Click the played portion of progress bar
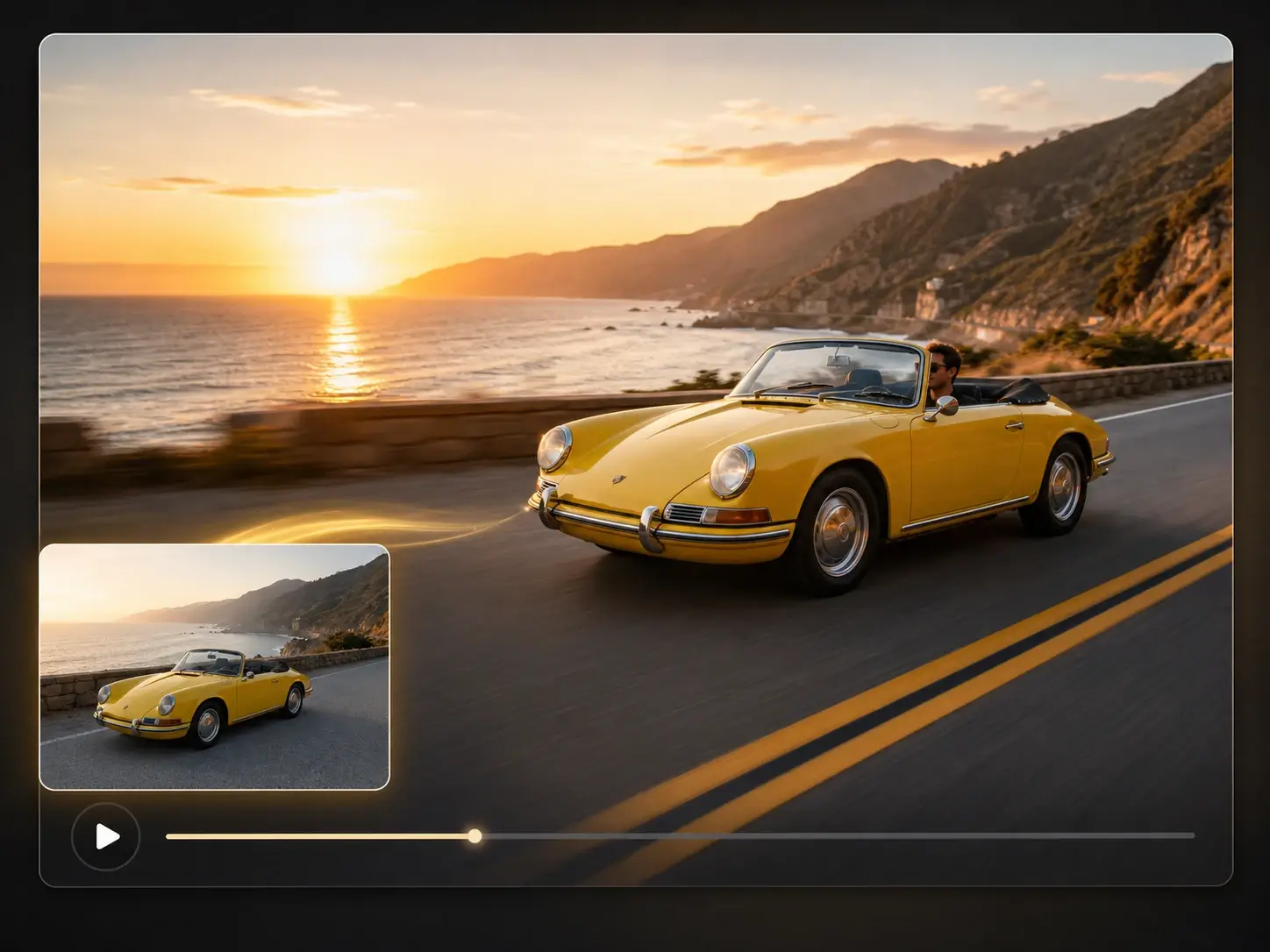Screen dimensions: 1270x952 [x=317, y=836]
